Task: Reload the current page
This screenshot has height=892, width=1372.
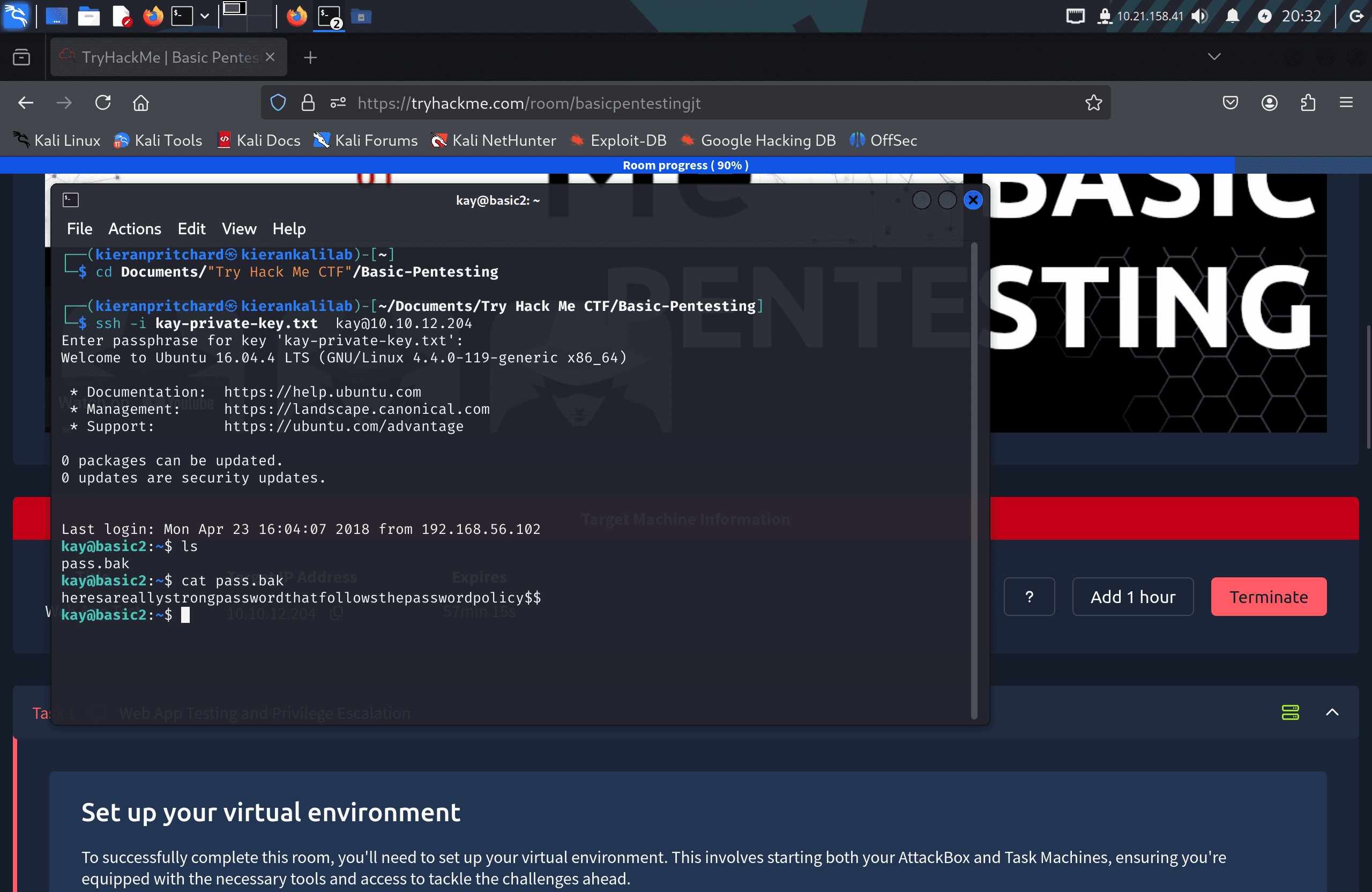Action: point(102,103)
